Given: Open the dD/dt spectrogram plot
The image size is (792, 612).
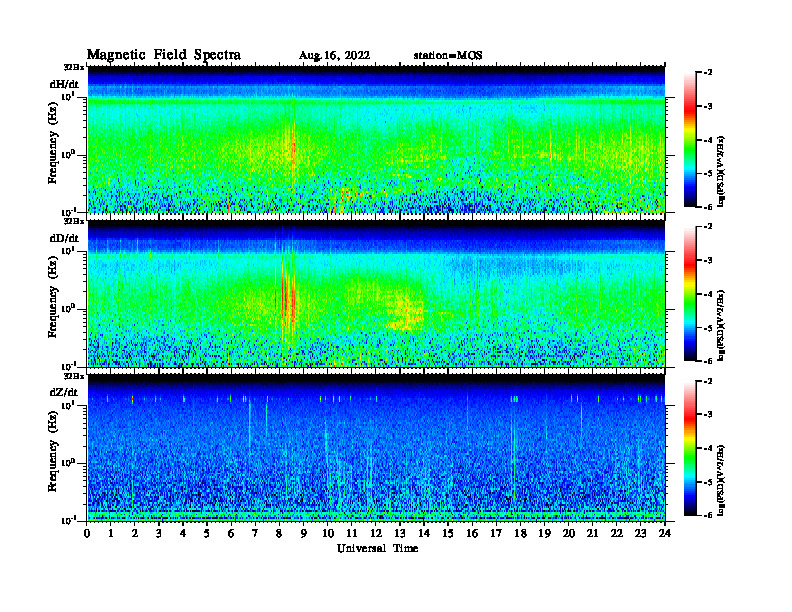Looking at the screenshot, I should click(x=376, y=293).
